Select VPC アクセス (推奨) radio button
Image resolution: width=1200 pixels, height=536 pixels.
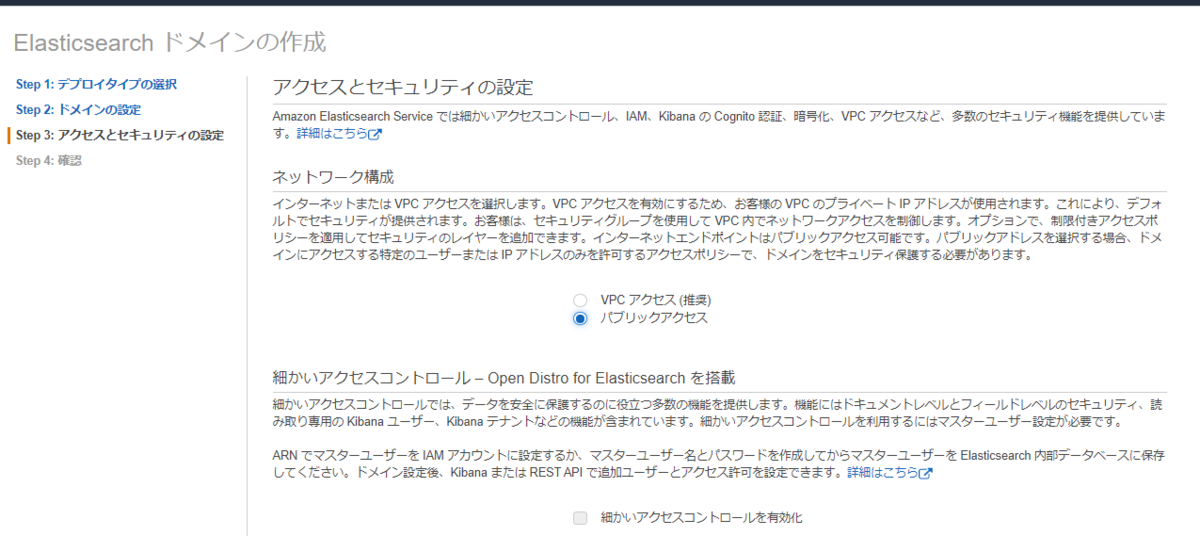tap(580, 300)
